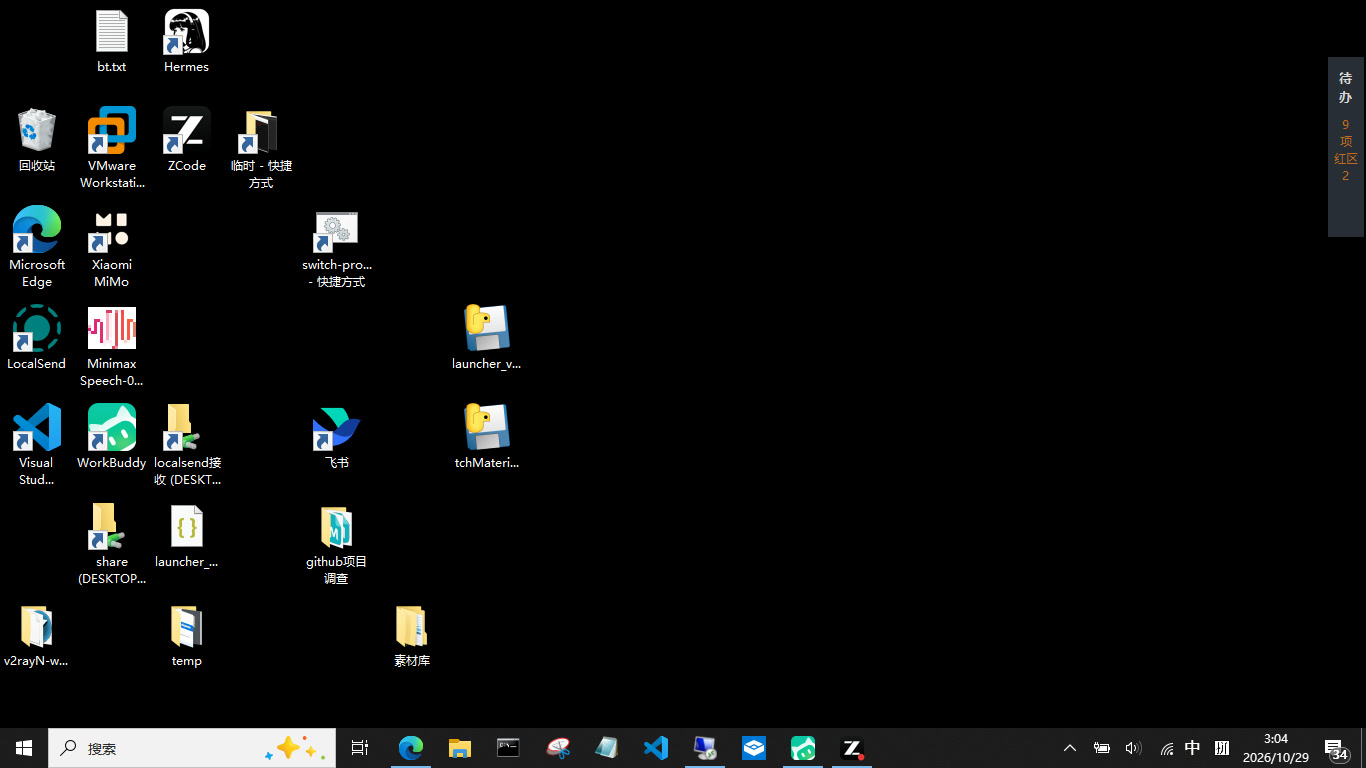Select the 回收站 recycle bin icon
Image resolution: width=1366 pixels, height=768 pixels.
37,140
